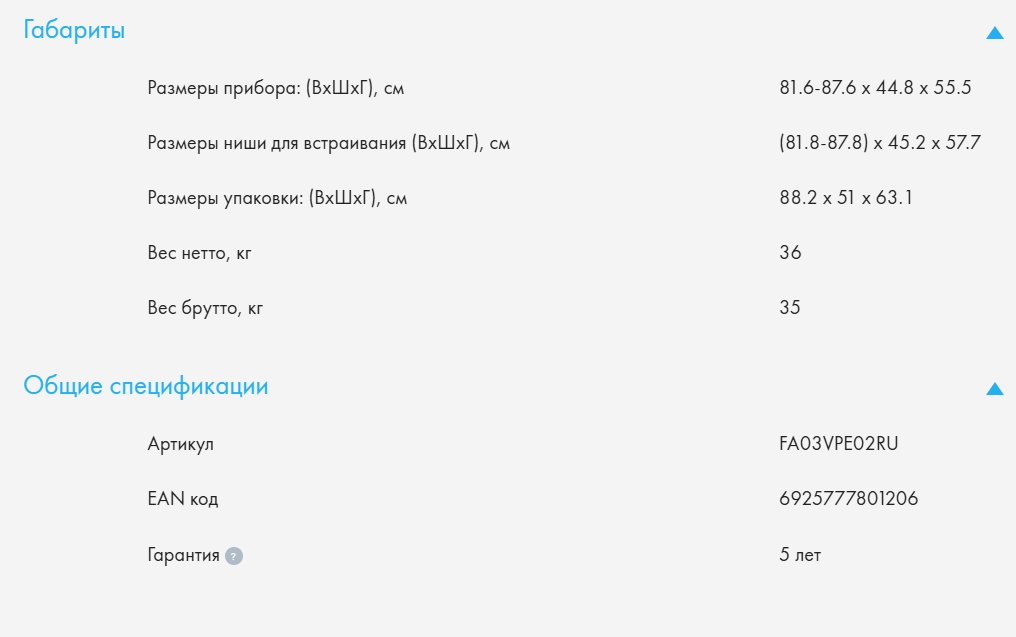Click the EAN number 6925777801206
The width and height of the screenshot is (1016, 637).
coord(848,499)
